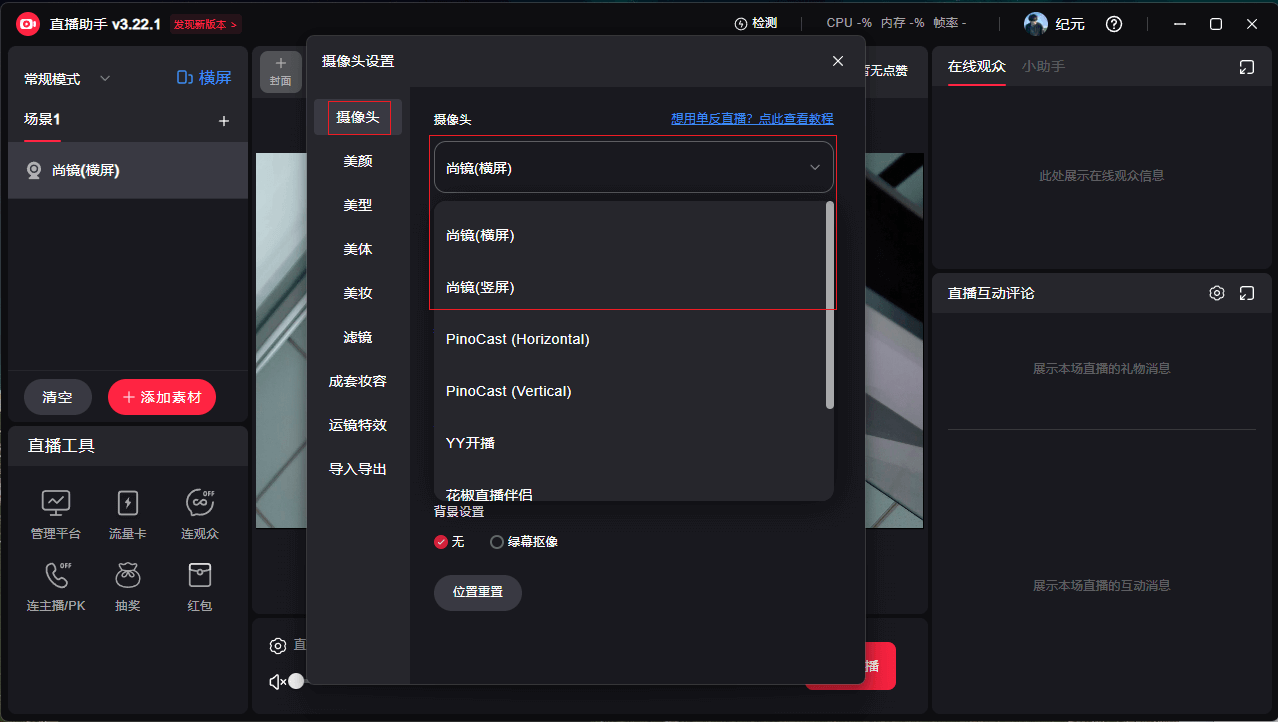Open the 美体 body tab

click(358, 249)
